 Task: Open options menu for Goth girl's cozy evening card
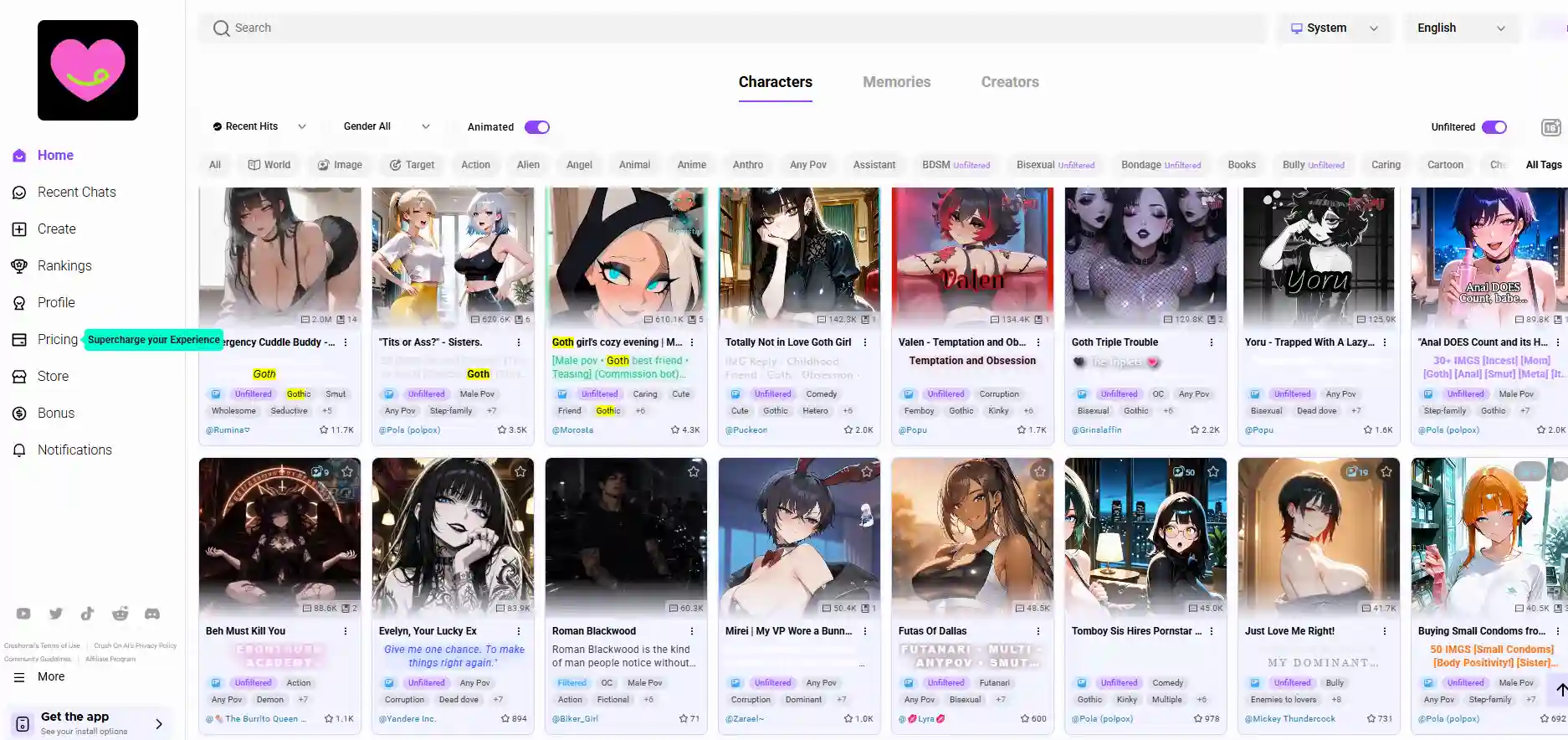pos(692,342)
